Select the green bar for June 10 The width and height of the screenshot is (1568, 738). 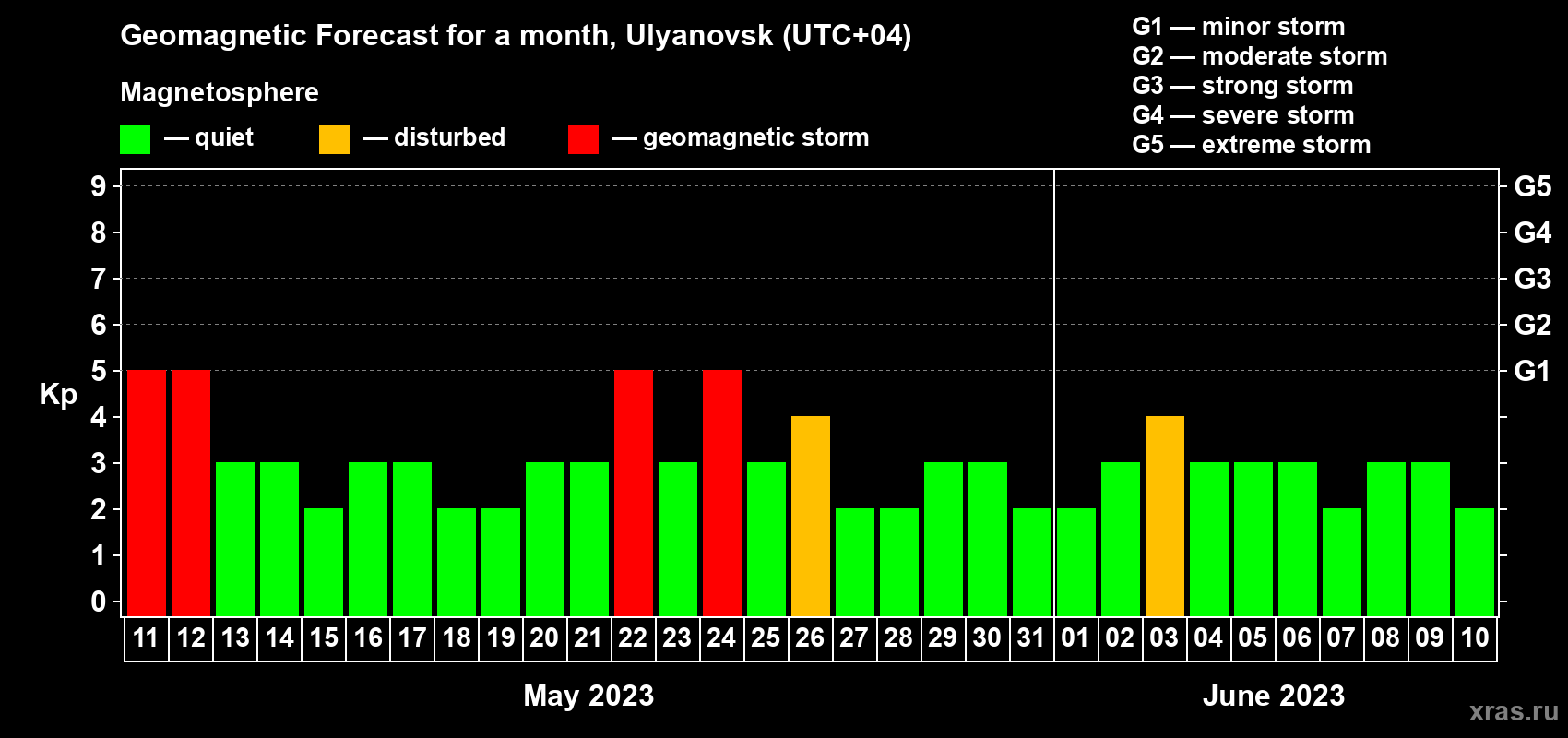1475,562
